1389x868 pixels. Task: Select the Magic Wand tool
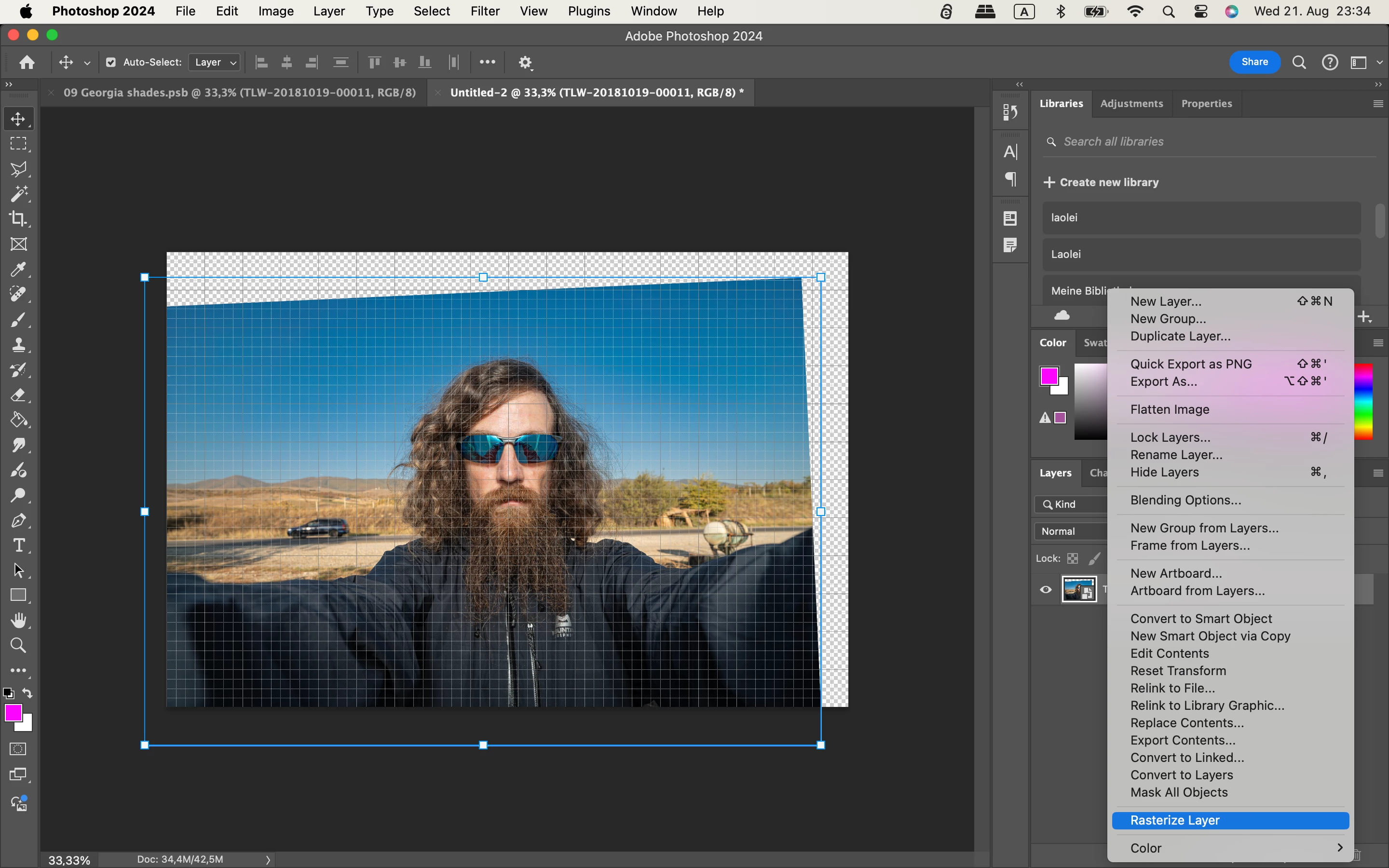tap(18, 193)
